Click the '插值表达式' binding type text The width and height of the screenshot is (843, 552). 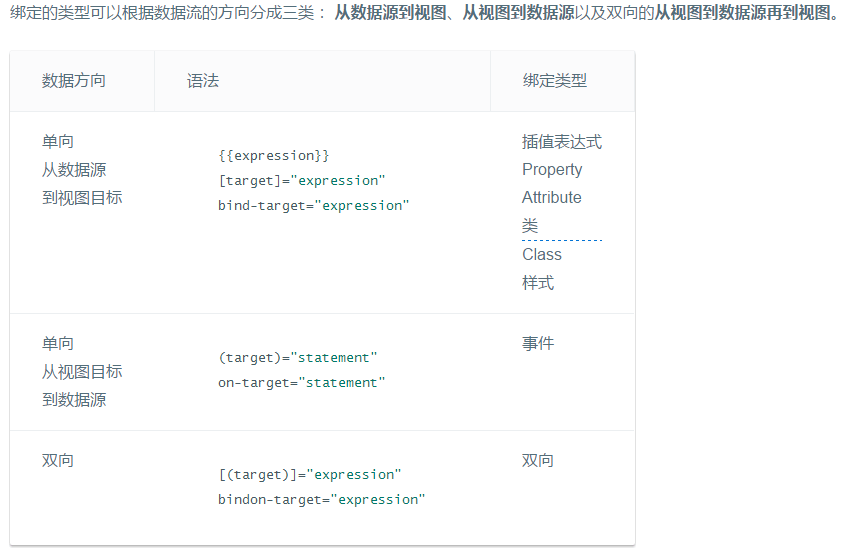pyautogui.click(x=562, y=142)
